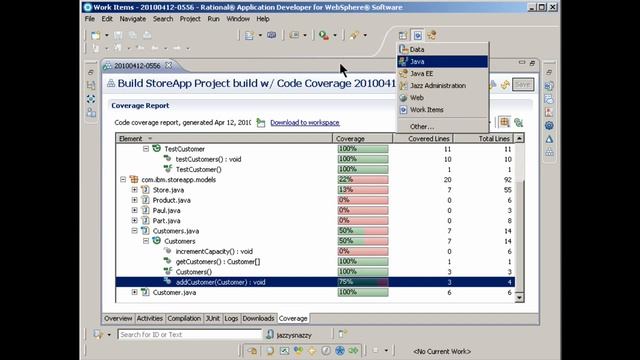640x360 pixels.
Task: Open the File menu
Action: tap(90, 19)
